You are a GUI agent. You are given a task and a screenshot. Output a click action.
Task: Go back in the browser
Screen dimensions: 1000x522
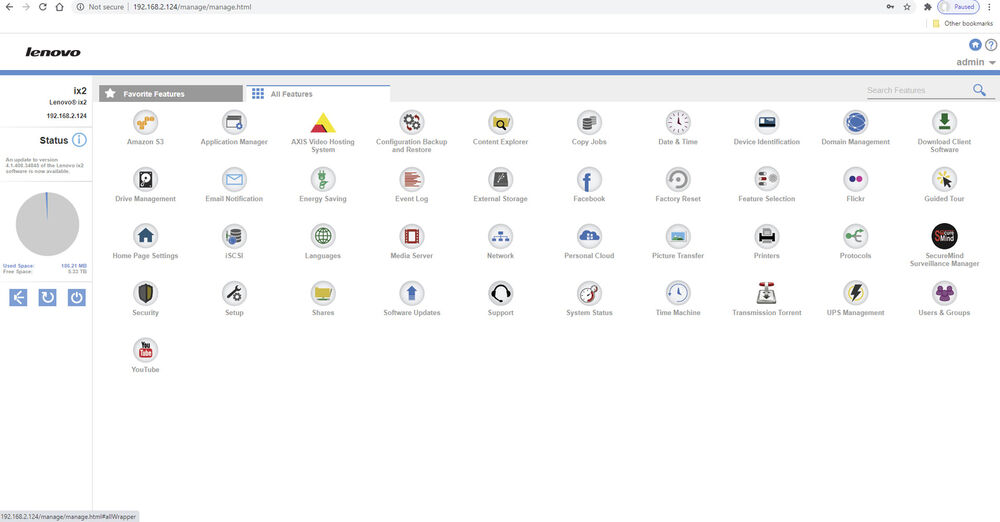point(9,7)
